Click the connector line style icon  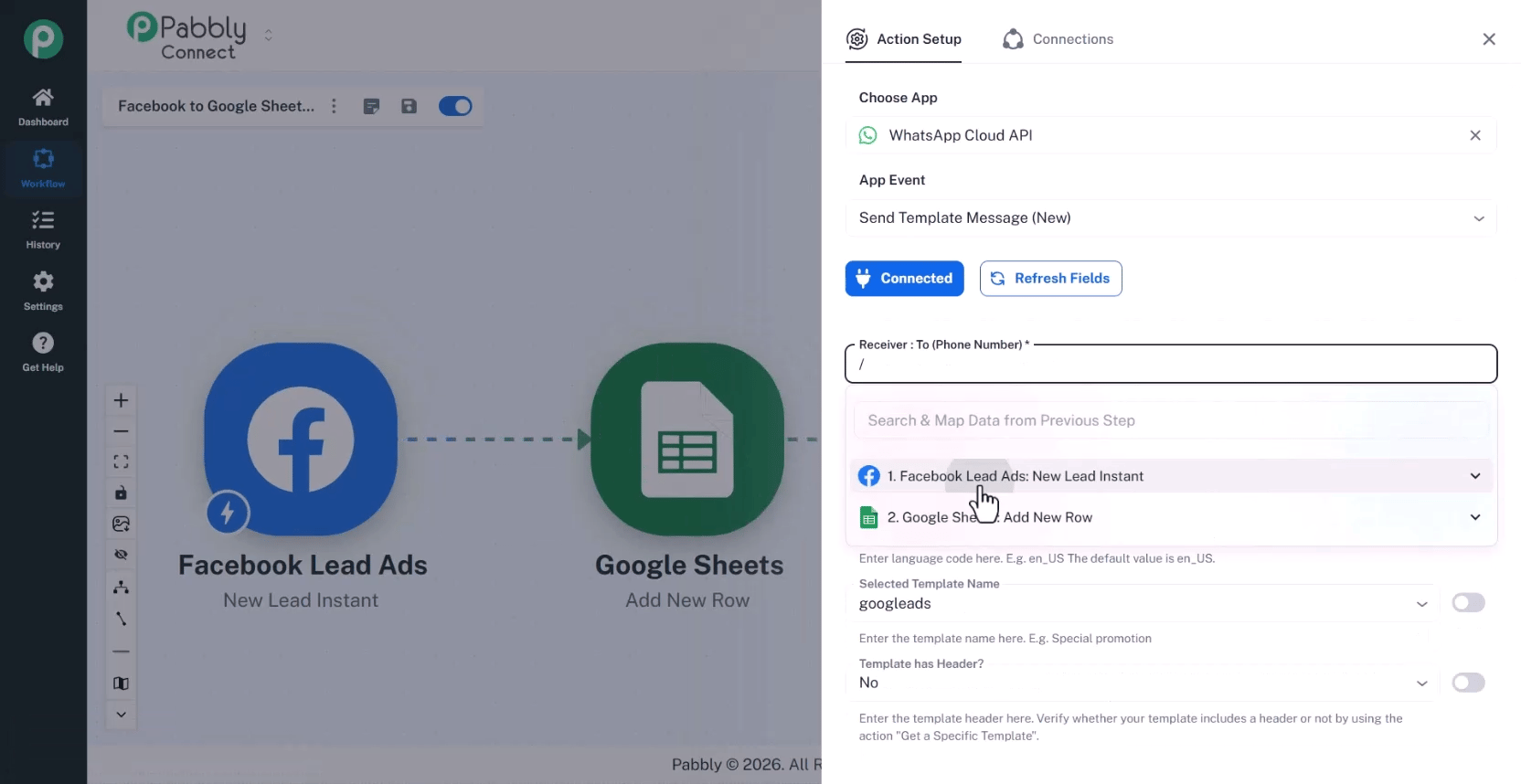pyautogui.click(x=121, y=619)
